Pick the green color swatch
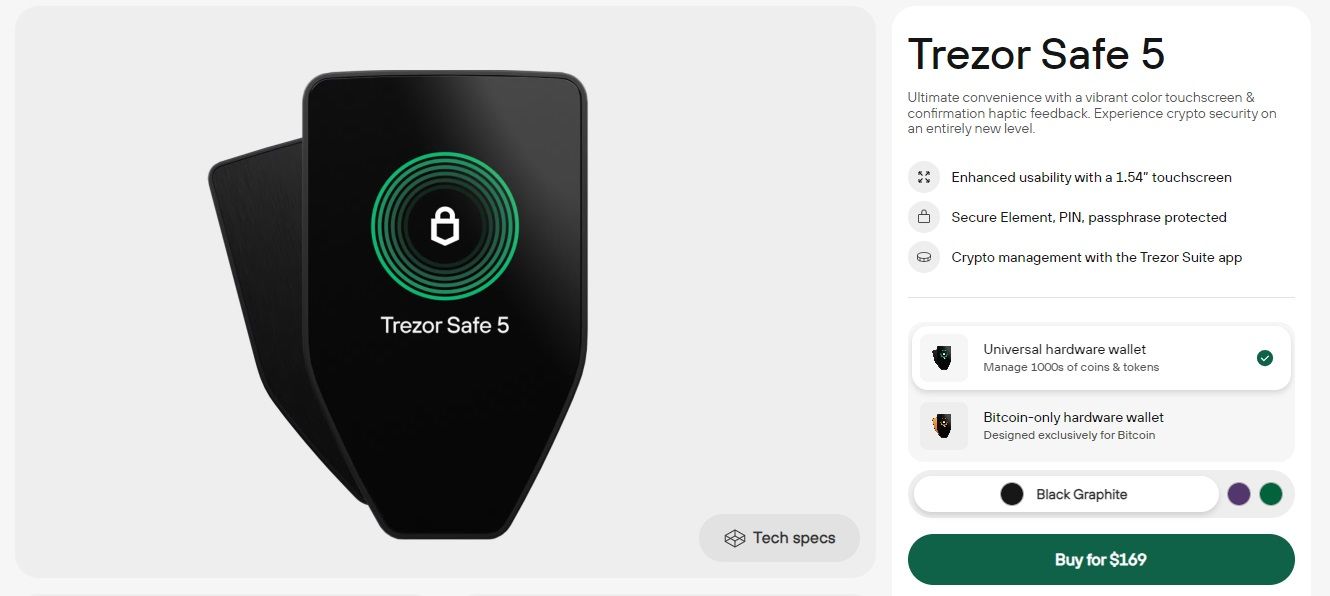This screenshot has width=1330, height=596. (1271, 494)
